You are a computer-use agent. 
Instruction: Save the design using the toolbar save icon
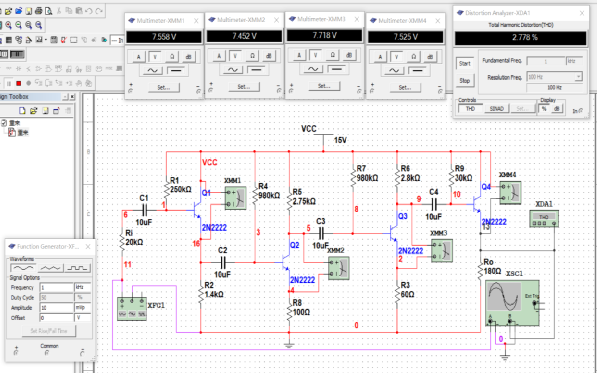(29, 11)
